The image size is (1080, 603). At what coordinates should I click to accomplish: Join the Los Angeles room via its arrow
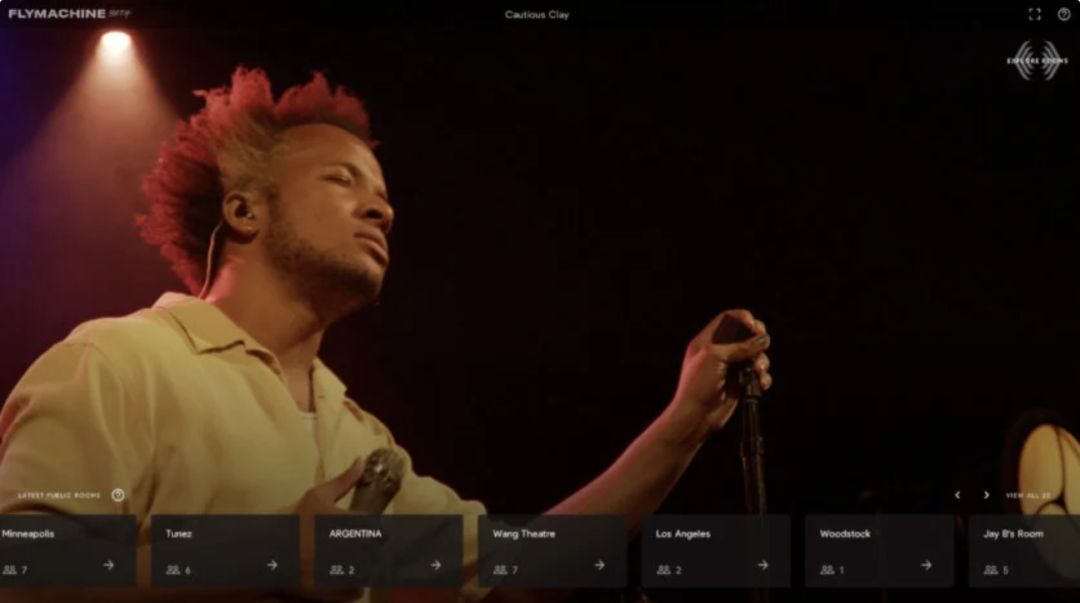(762, 565)
